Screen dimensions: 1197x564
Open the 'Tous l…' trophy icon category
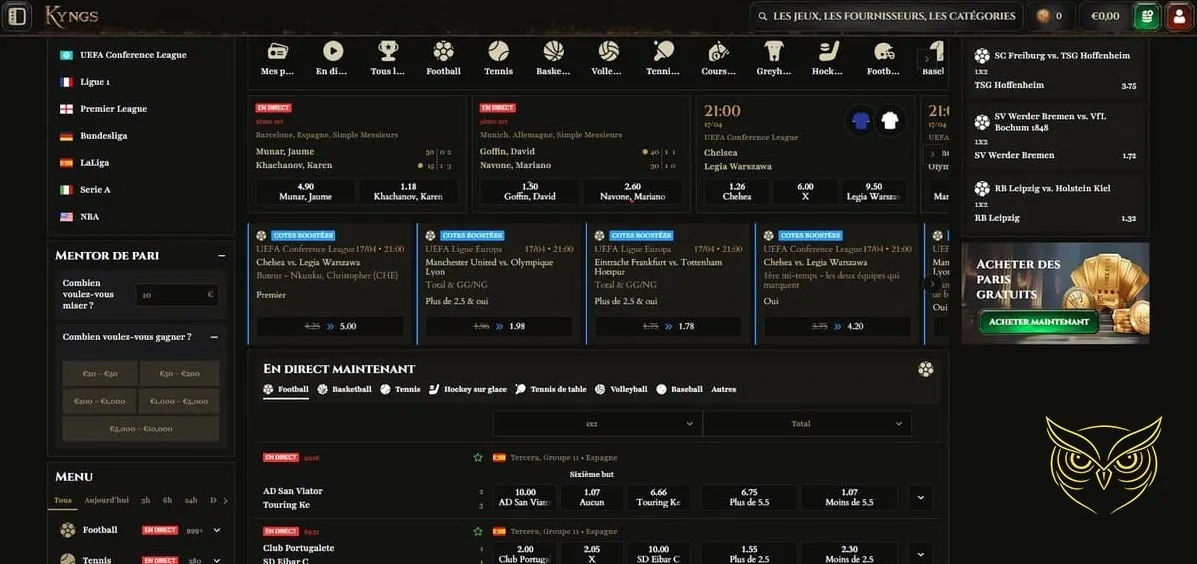point(388,59)
